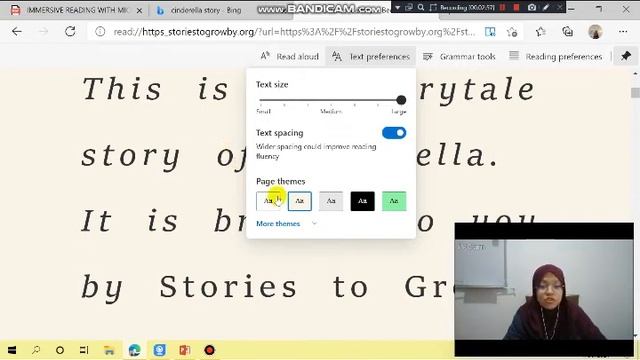Pin the Immersive Reader toolbar
640x360 pixels.
[626, 56]
